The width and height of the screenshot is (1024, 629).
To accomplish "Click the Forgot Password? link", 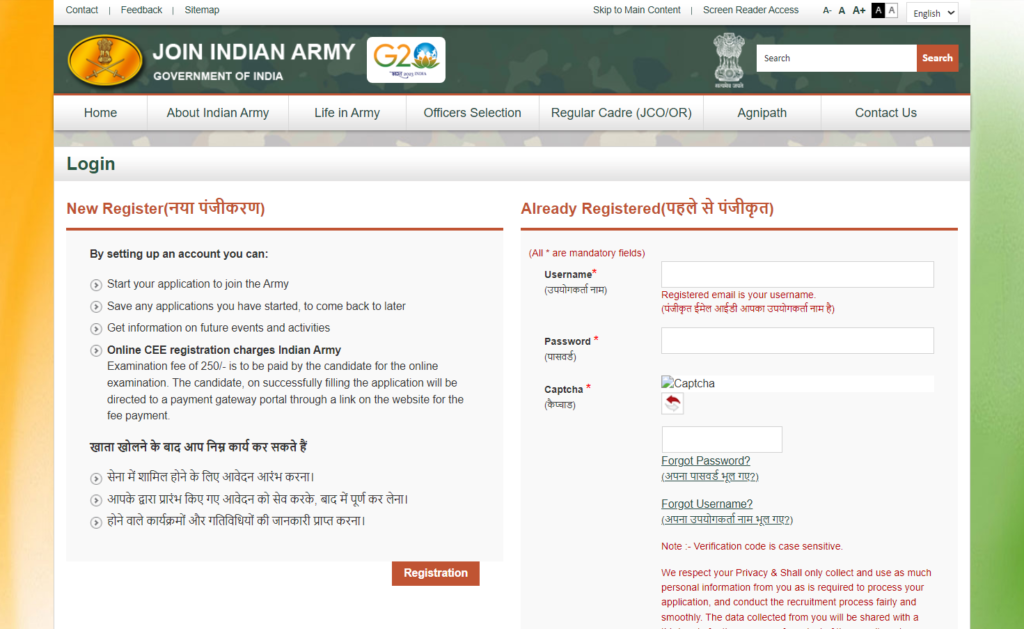I will tap(705, 460).
